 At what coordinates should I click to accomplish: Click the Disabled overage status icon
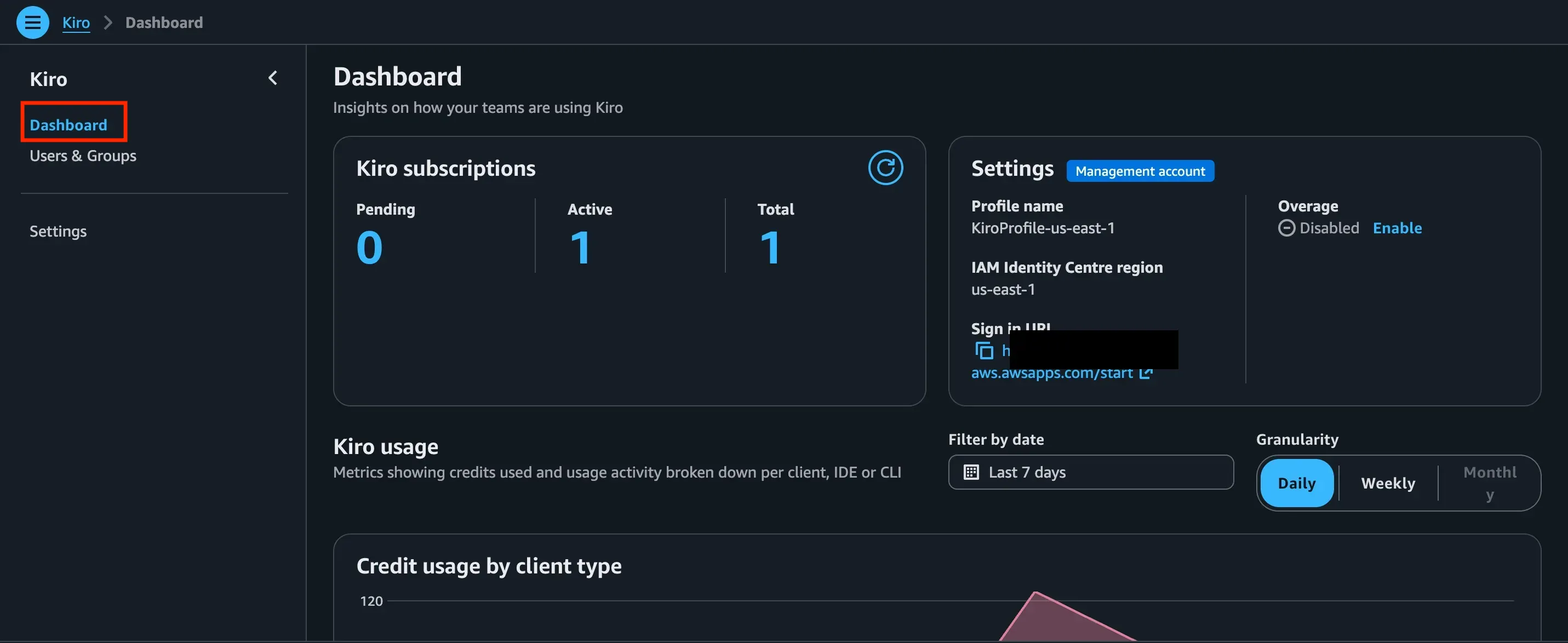point(1286,228)
